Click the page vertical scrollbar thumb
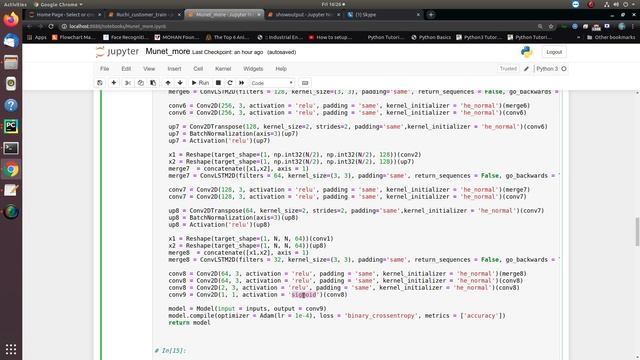The image size is (640, 360). 637,232
